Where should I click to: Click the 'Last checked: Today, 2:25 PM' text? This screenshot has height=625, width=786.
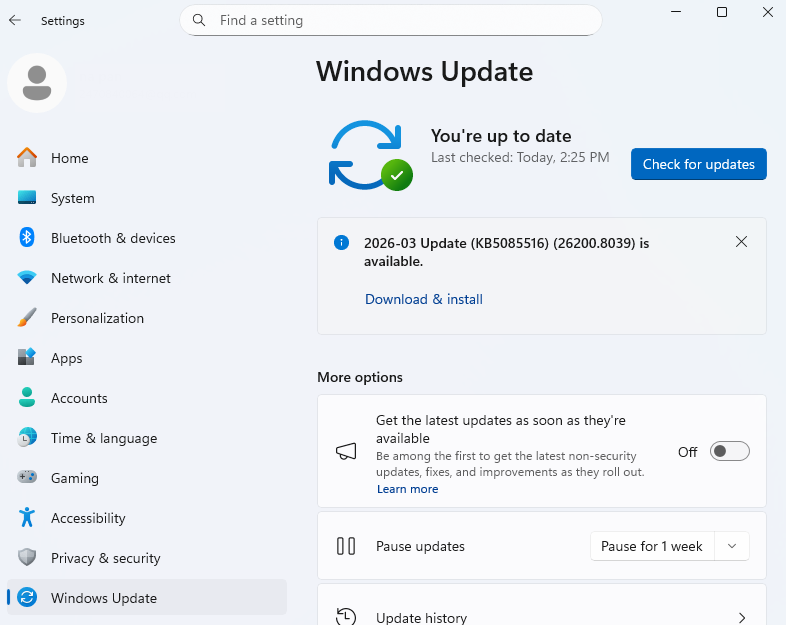point(520,157)
